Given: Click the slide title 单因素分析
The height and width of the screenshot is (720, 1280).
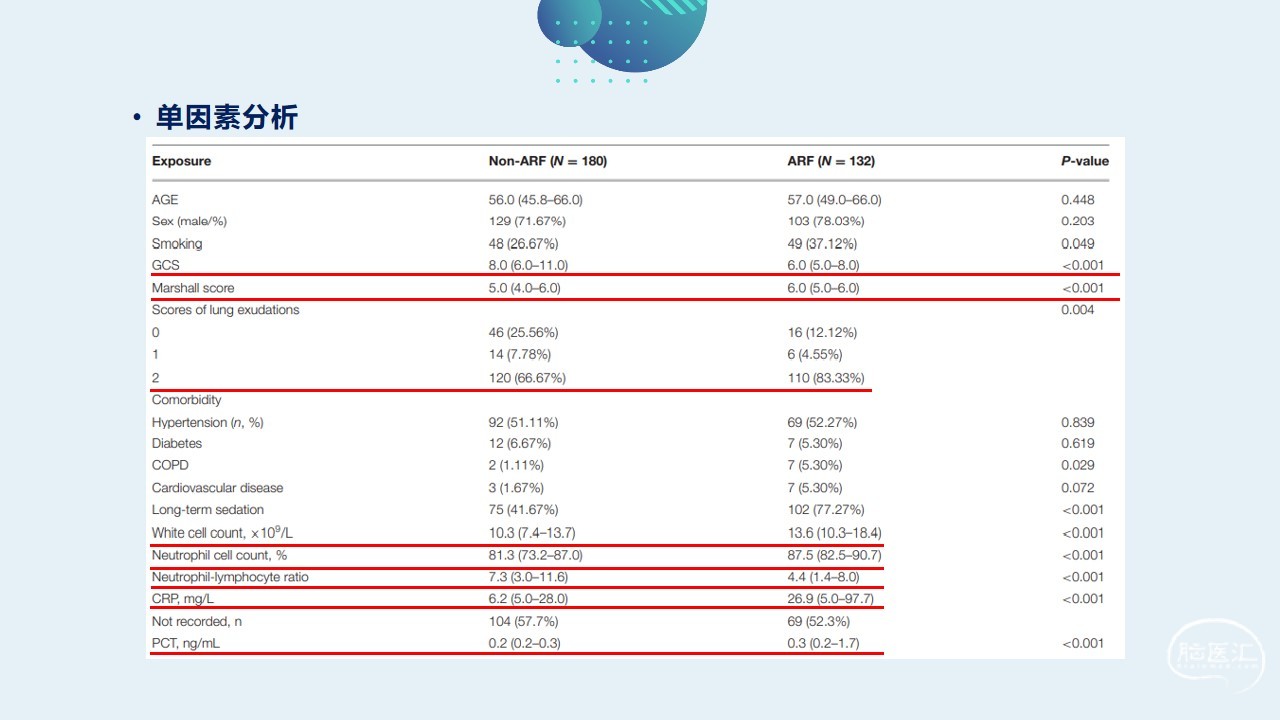Looking at the screenshot, I should (226, 118).
